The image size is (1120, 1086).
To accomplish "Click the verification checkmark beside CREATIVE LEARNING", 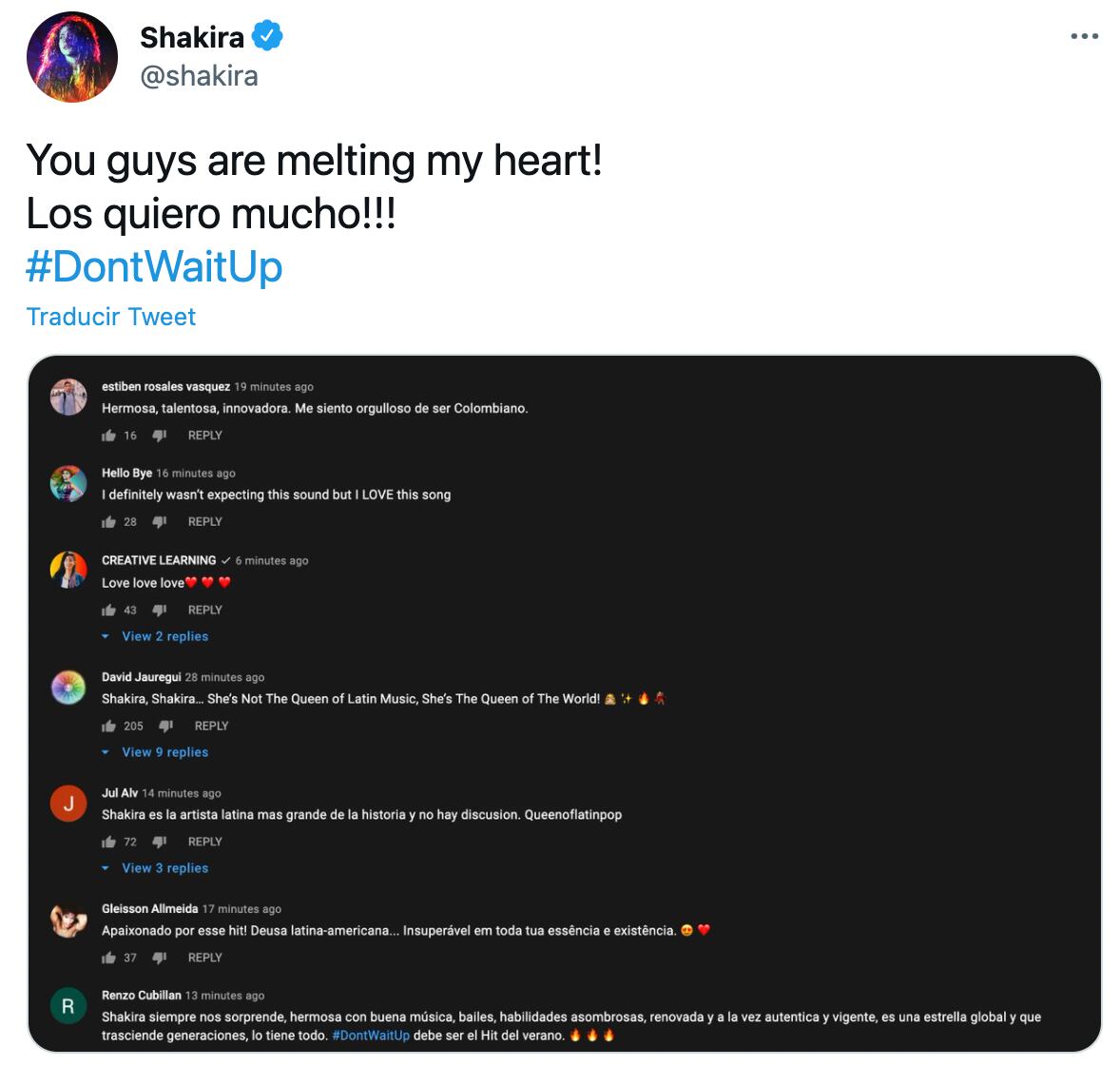I will click(226, 560).
